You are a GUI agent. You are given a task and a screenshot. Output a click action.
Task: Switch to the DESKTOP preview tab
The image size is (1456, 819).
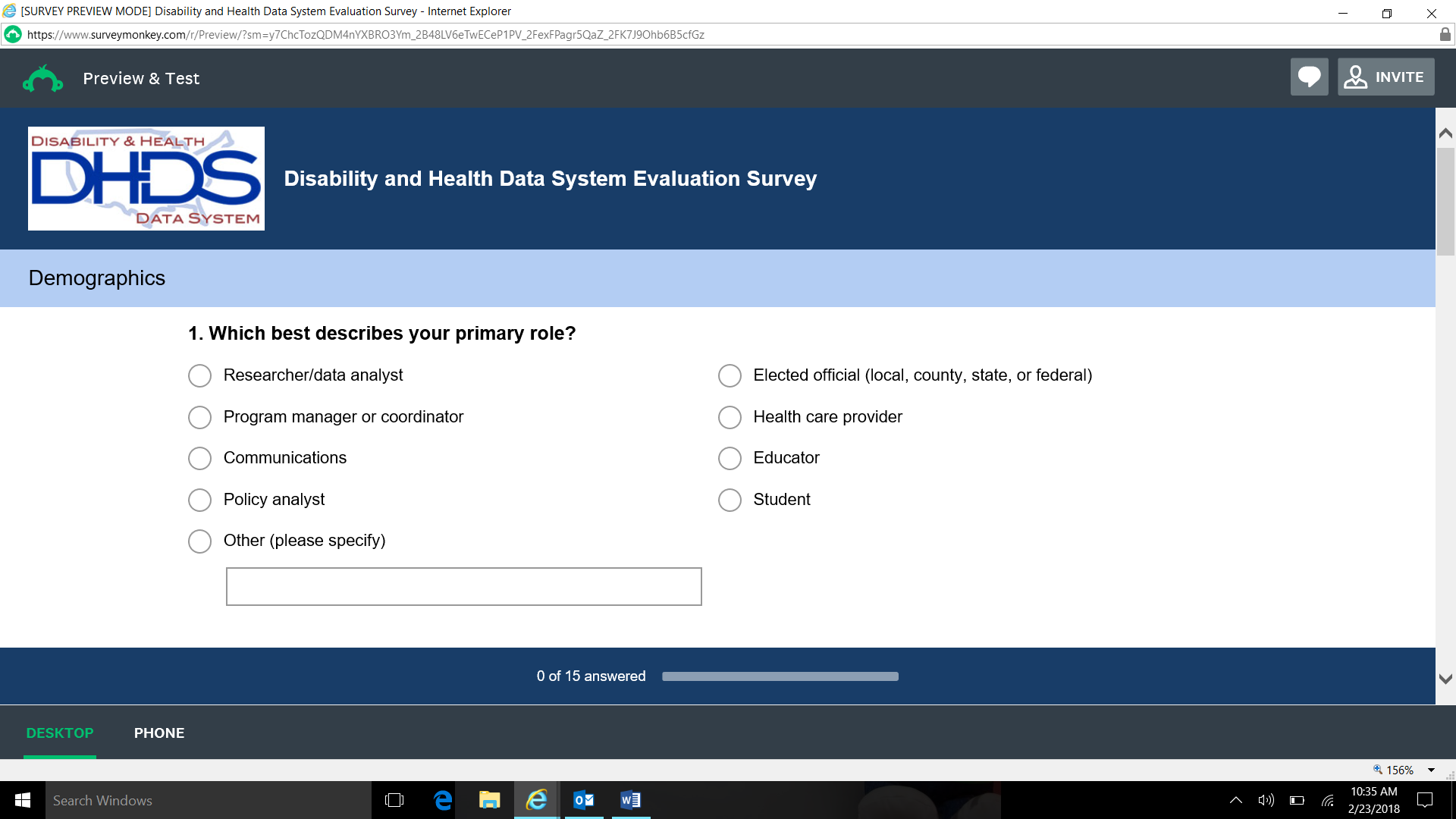[60, 733]
